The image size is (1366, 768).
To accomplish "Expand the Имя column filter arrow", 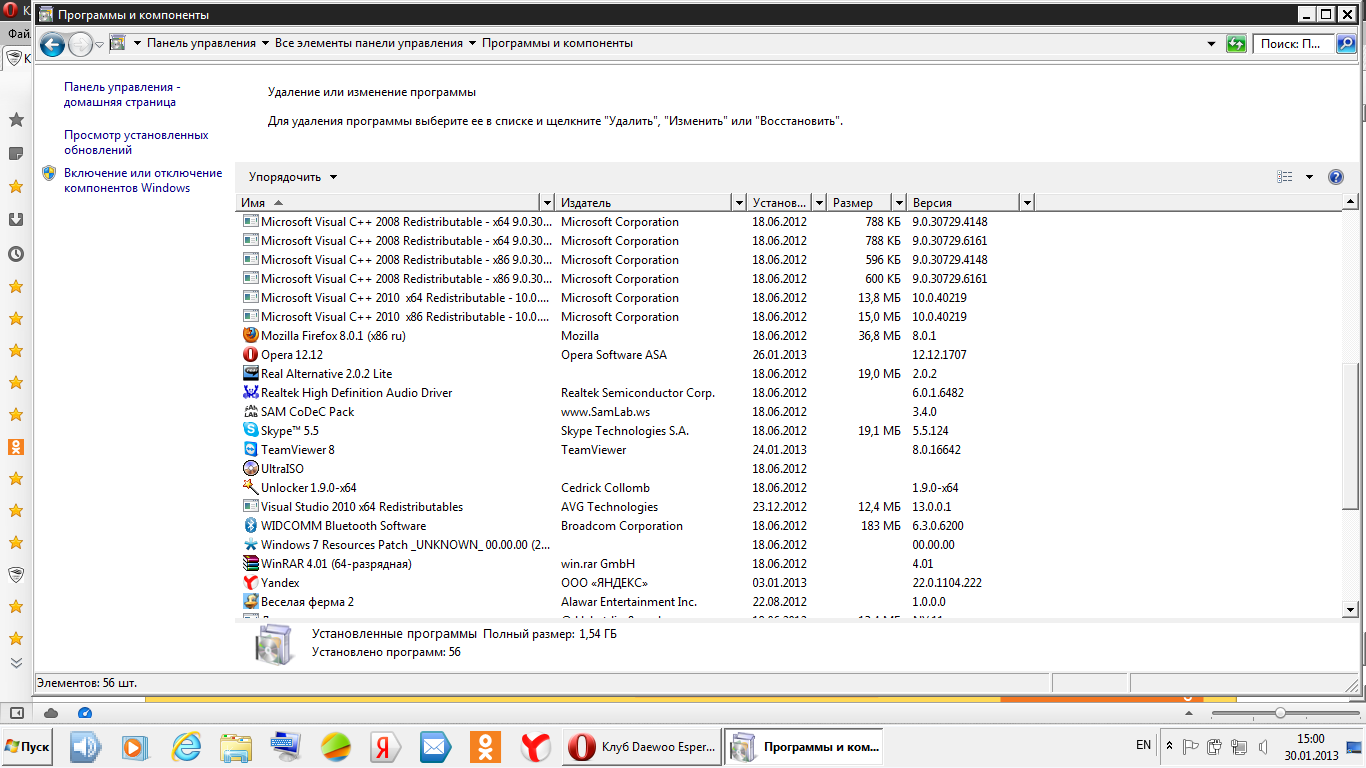I will tap(546, 203).
